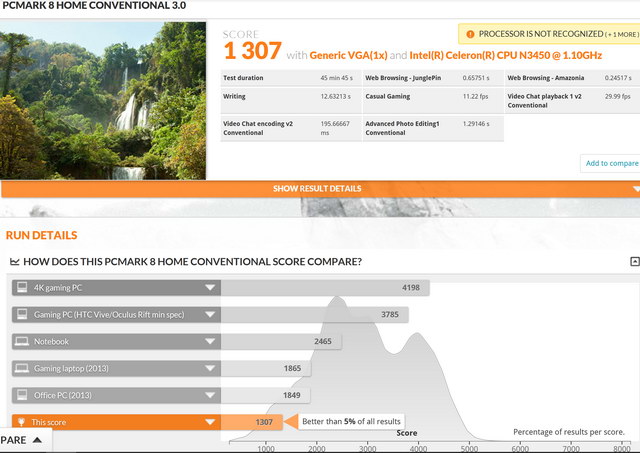Click the trophy icon on This score row
This screenshot has height=453, width=640.
click(x=22, y=422)
